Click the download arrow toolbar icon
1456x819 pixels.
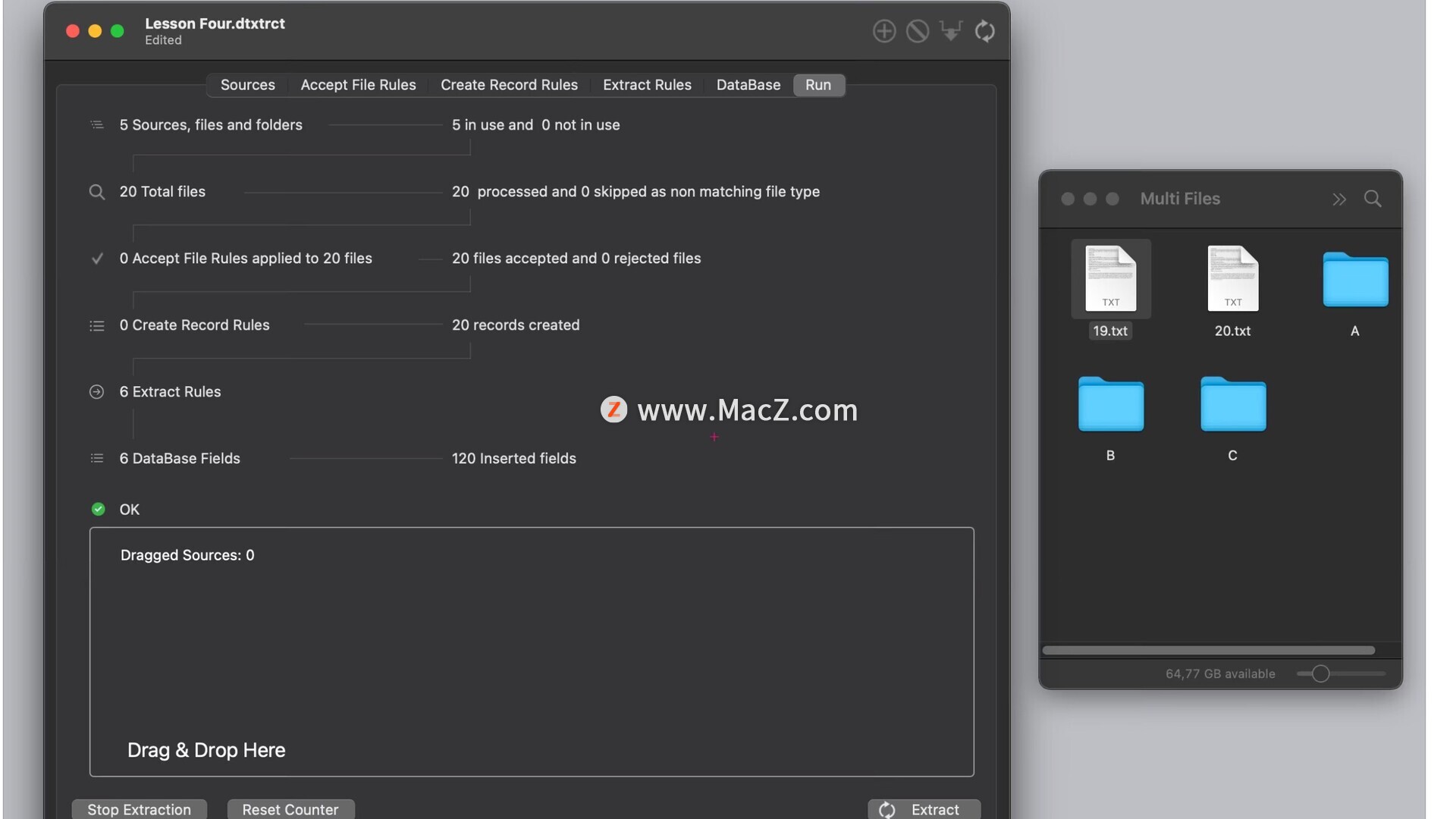click(x=951, y=31)
